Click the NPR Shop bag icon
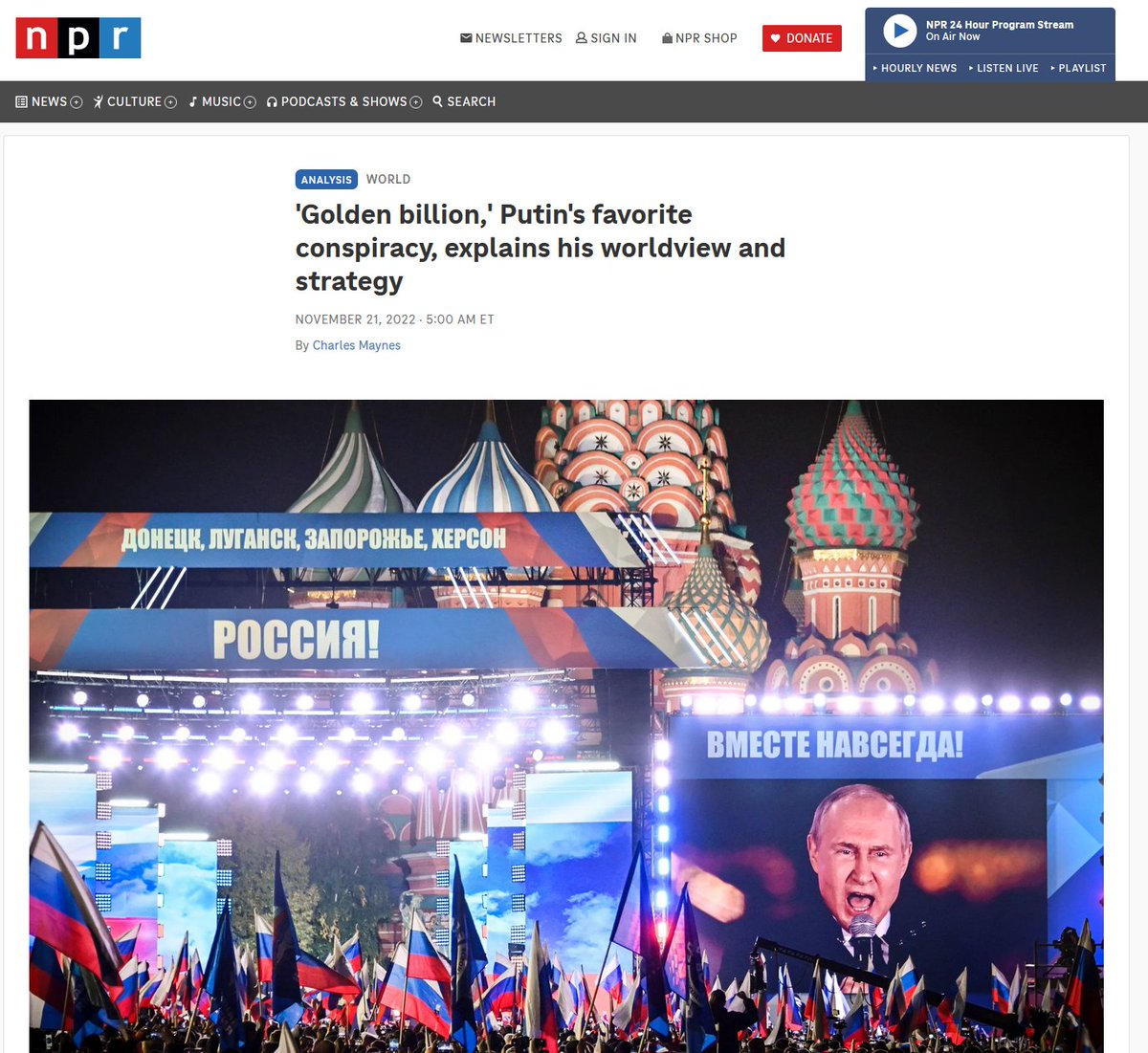 click(667, 38)
